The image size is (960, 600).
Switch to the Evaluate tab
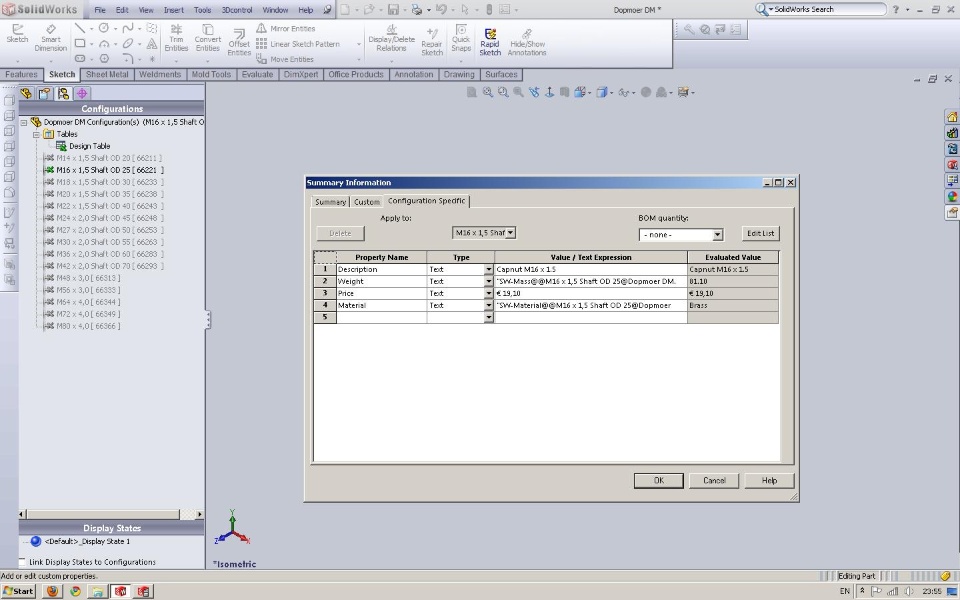[x=257, y=75]
